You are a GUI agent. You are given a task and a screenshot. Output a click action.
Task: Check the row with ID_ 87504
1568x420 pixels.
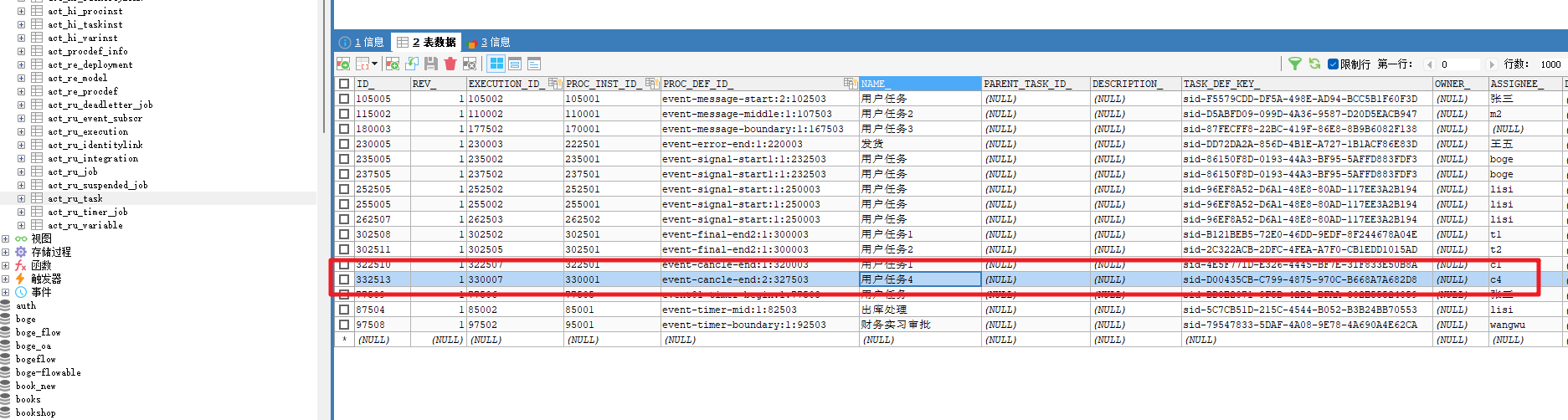tap(344, 310)
